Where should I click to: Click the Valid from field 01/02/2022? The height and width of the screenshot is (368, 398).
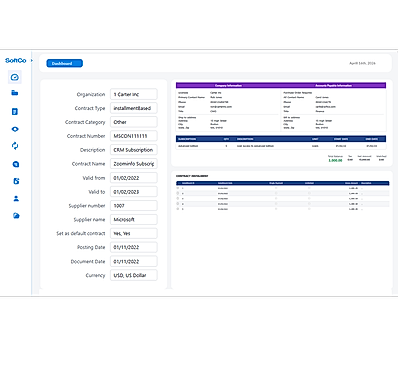[x=134, y=178]
